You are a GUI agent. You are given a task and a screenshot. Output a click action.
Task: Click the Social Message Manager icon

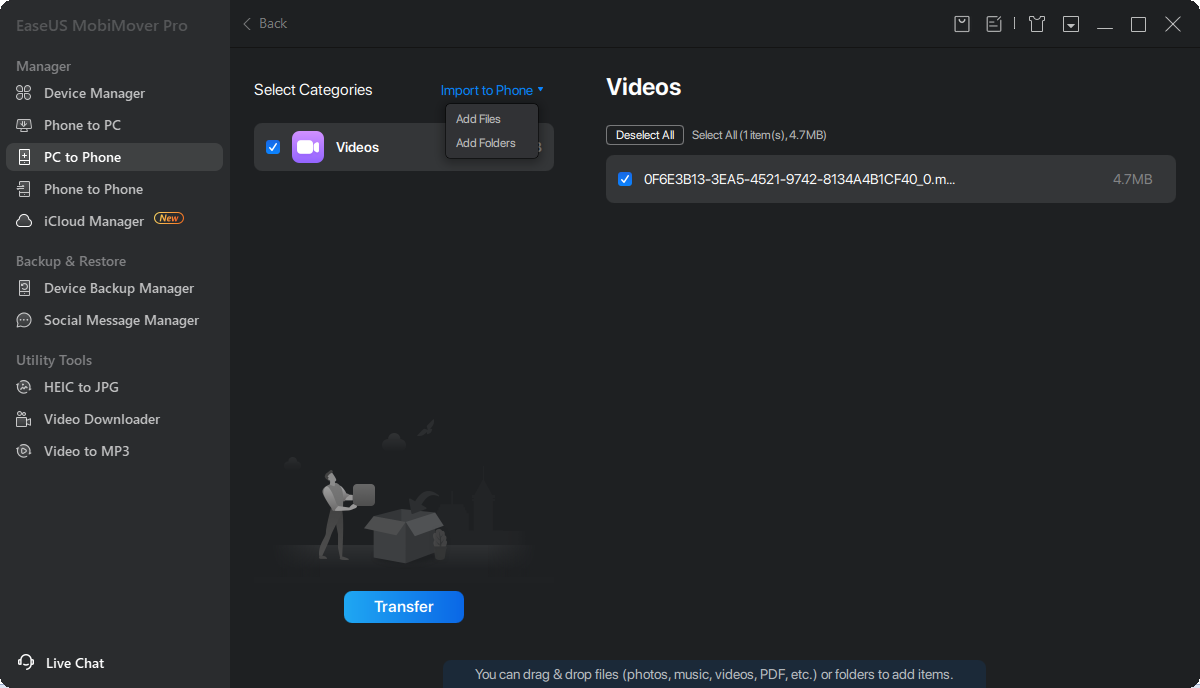24,320
